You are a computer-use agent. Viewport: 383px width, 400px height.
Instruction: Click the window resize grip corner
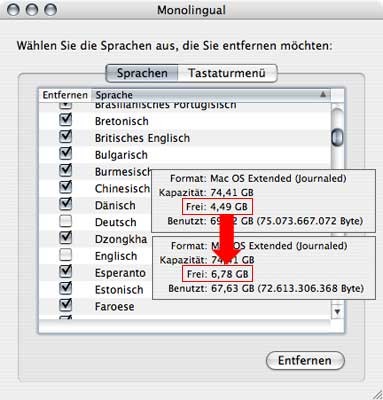pos(377,394)
